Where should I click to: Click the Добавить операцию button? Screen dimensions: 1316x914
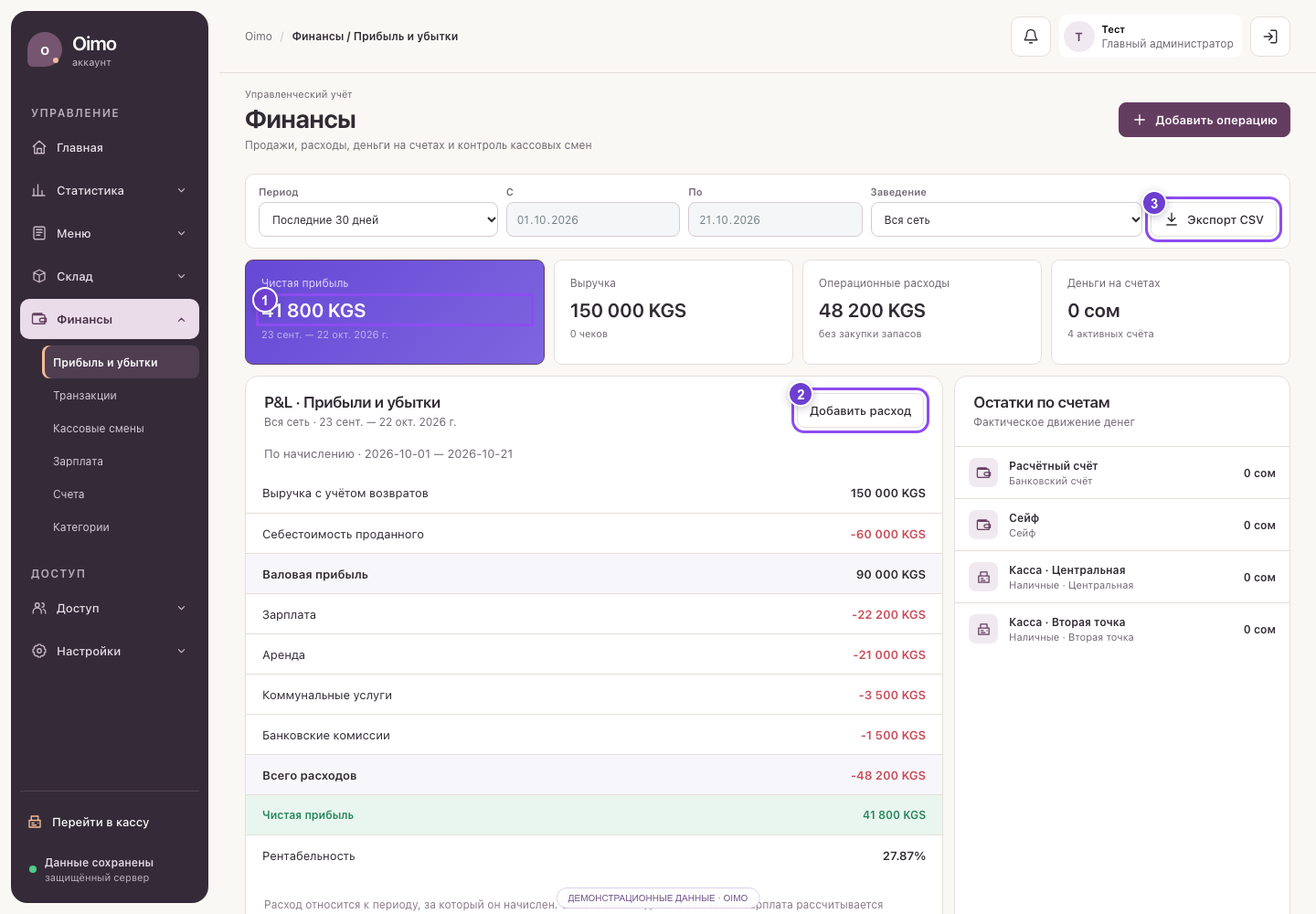(1205, 120)
